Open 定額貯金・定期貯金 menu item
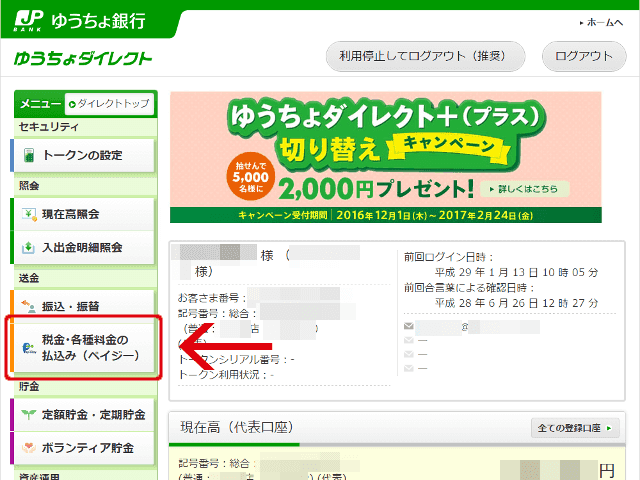 [x=83, y=415]
